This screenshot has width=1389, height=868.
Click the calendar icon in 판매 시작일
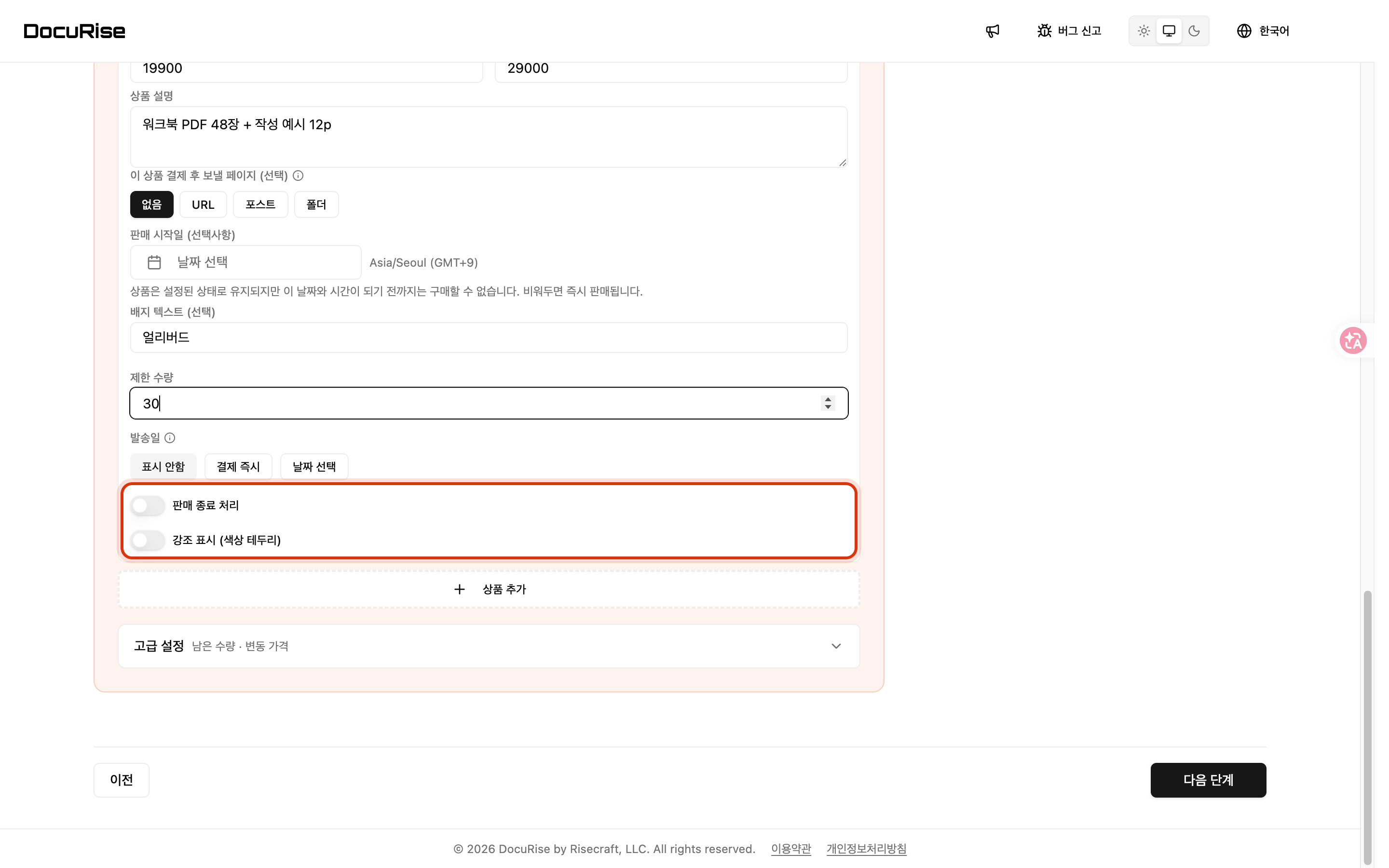coord(154,262)
